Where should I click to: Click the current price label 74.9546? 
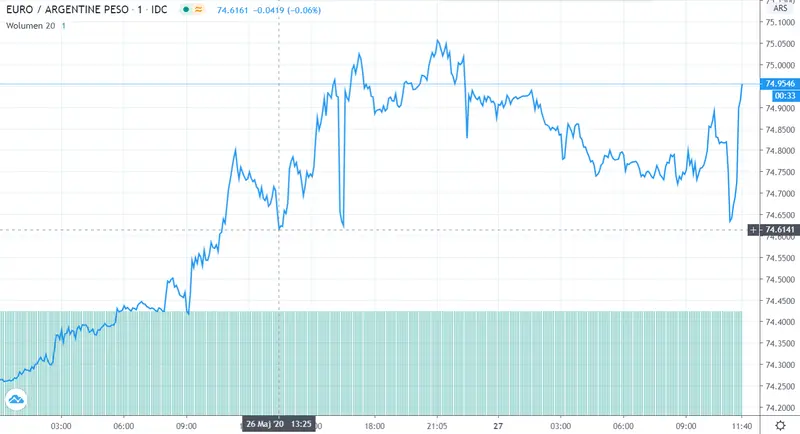779,84
